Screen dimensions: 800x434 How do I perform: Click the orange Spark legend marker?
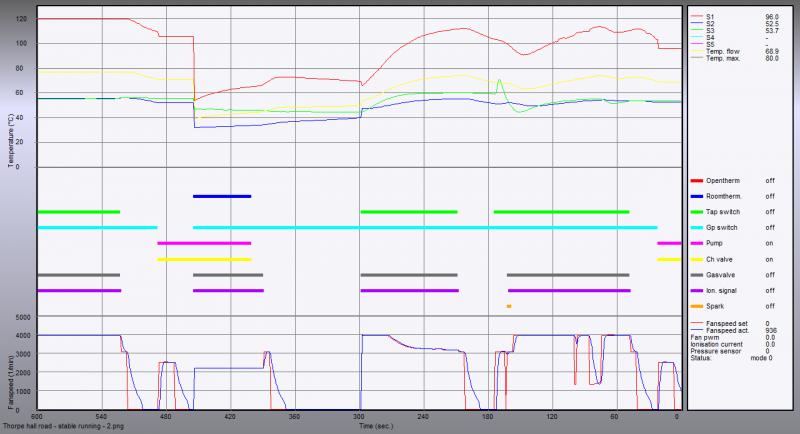pyautogui.click(x=695, y=306)
